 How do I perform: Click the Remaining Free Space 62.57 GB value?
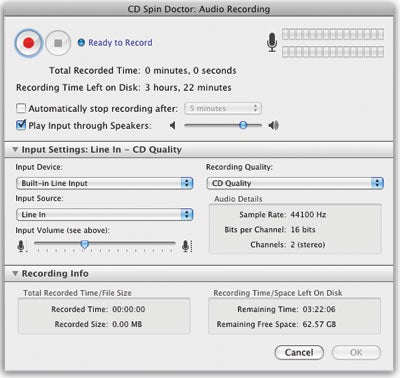click(319, 324)
